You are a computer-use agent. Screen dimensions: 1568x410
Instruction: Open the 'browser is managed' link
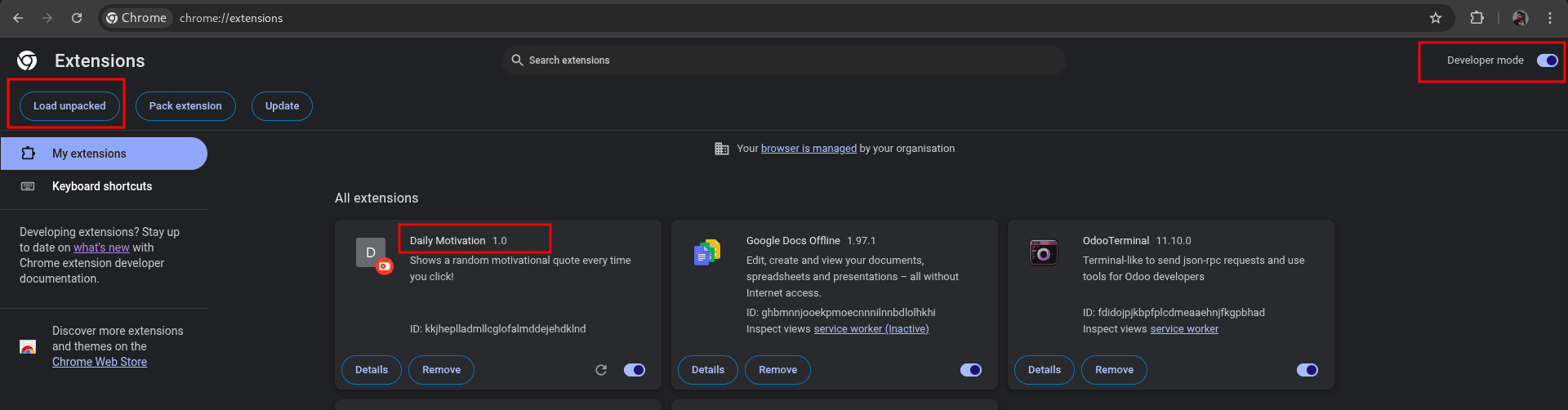click(808, 149)
